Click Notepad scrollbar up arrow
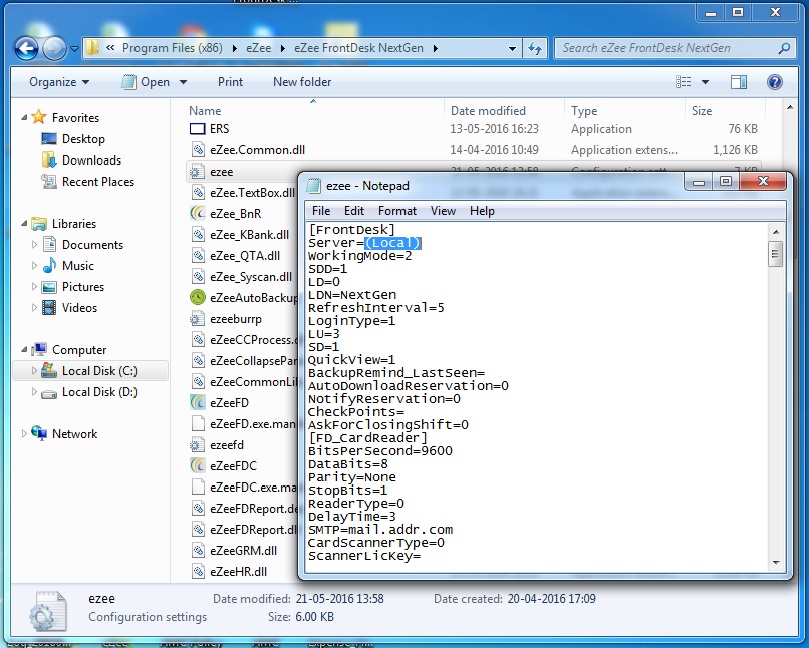Image resolution: width=809 pixels, height=648 pixels. pos(775,232)
